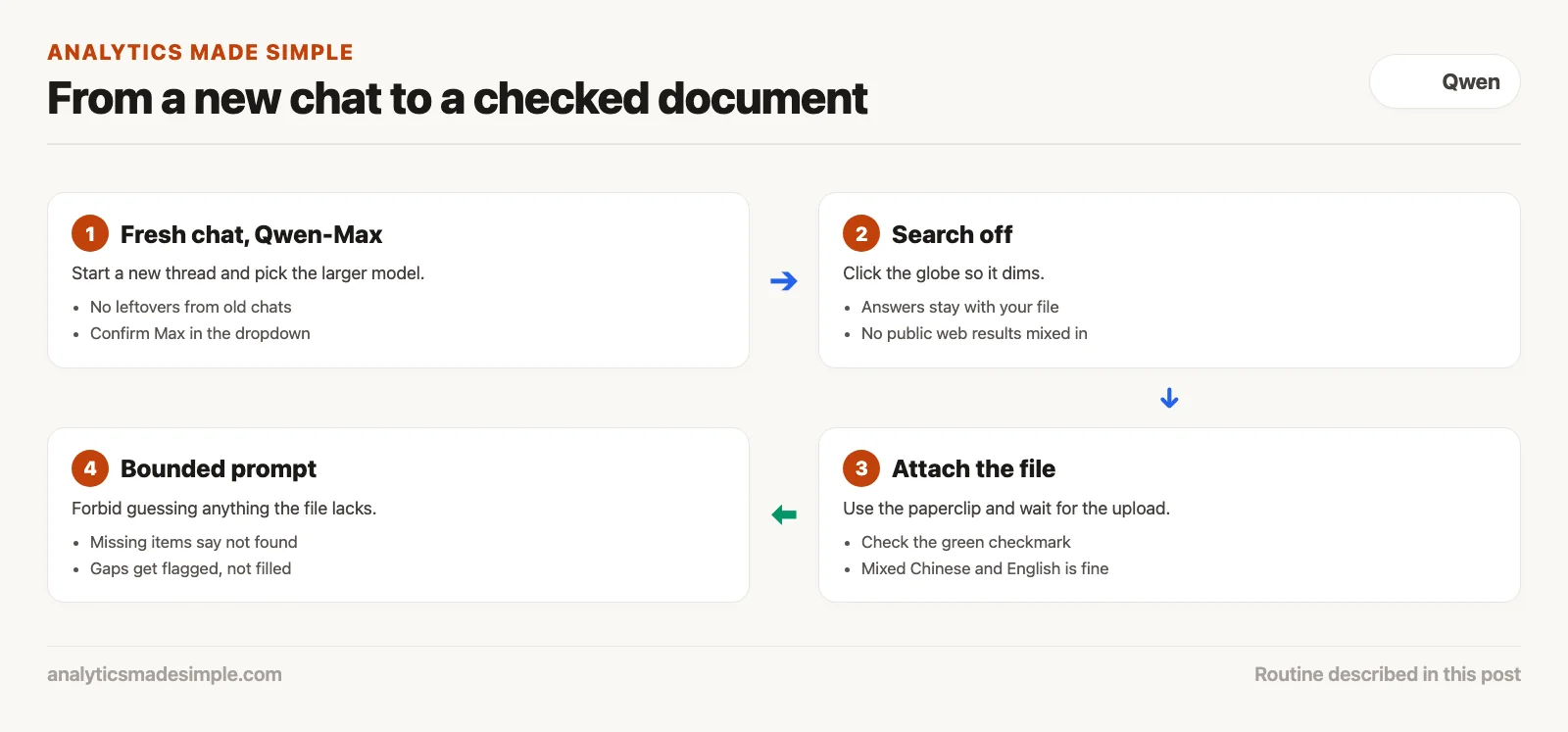Select the bullet 'No leftovers from old chats'
Image resolution: width=1568 pixels, height=732 pixels.
pos(190,307)
